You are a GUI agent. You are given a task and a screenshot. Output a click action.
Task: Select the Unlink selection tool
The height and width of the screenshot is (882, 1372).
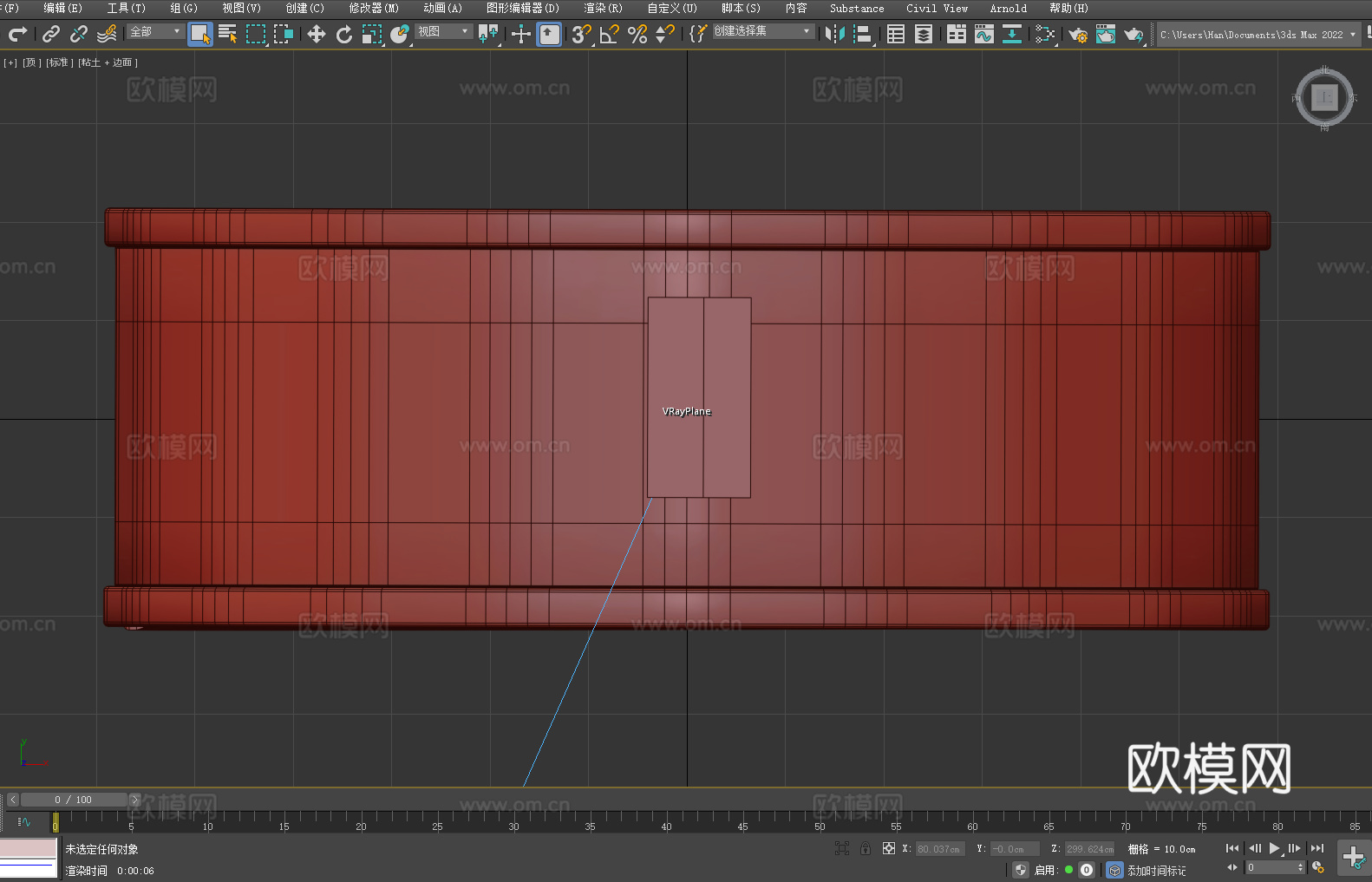click(x=79, y=34)
